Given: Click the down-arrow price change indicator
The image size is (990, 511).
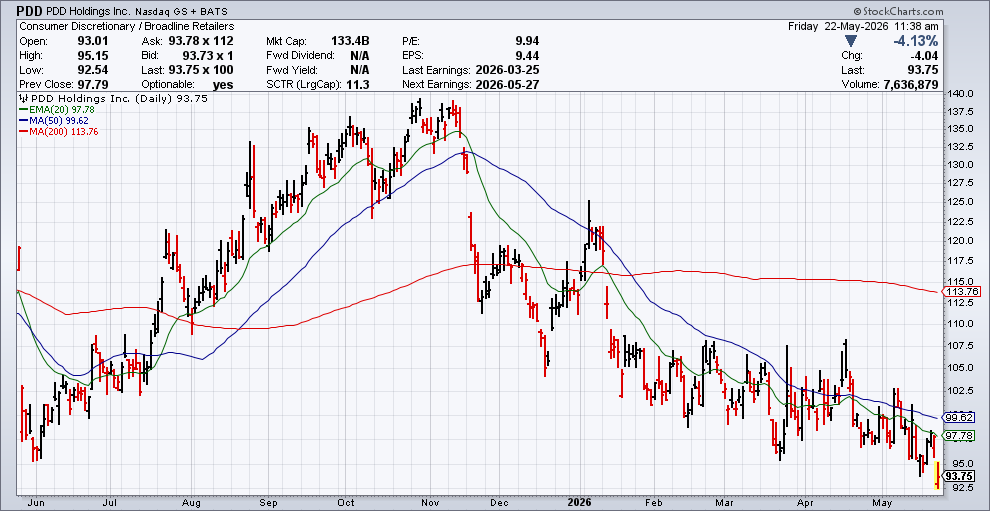Looking at the screenshot, I should [850, 40].
